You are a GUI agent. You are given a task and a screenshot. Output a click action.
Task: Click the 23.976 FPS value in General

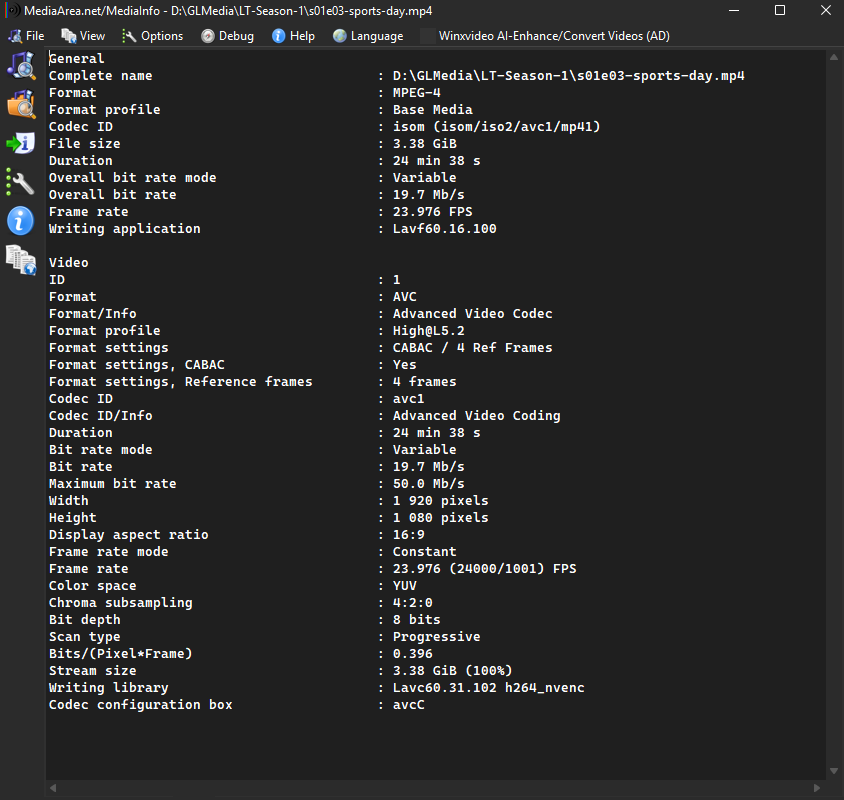pos(433,212)
